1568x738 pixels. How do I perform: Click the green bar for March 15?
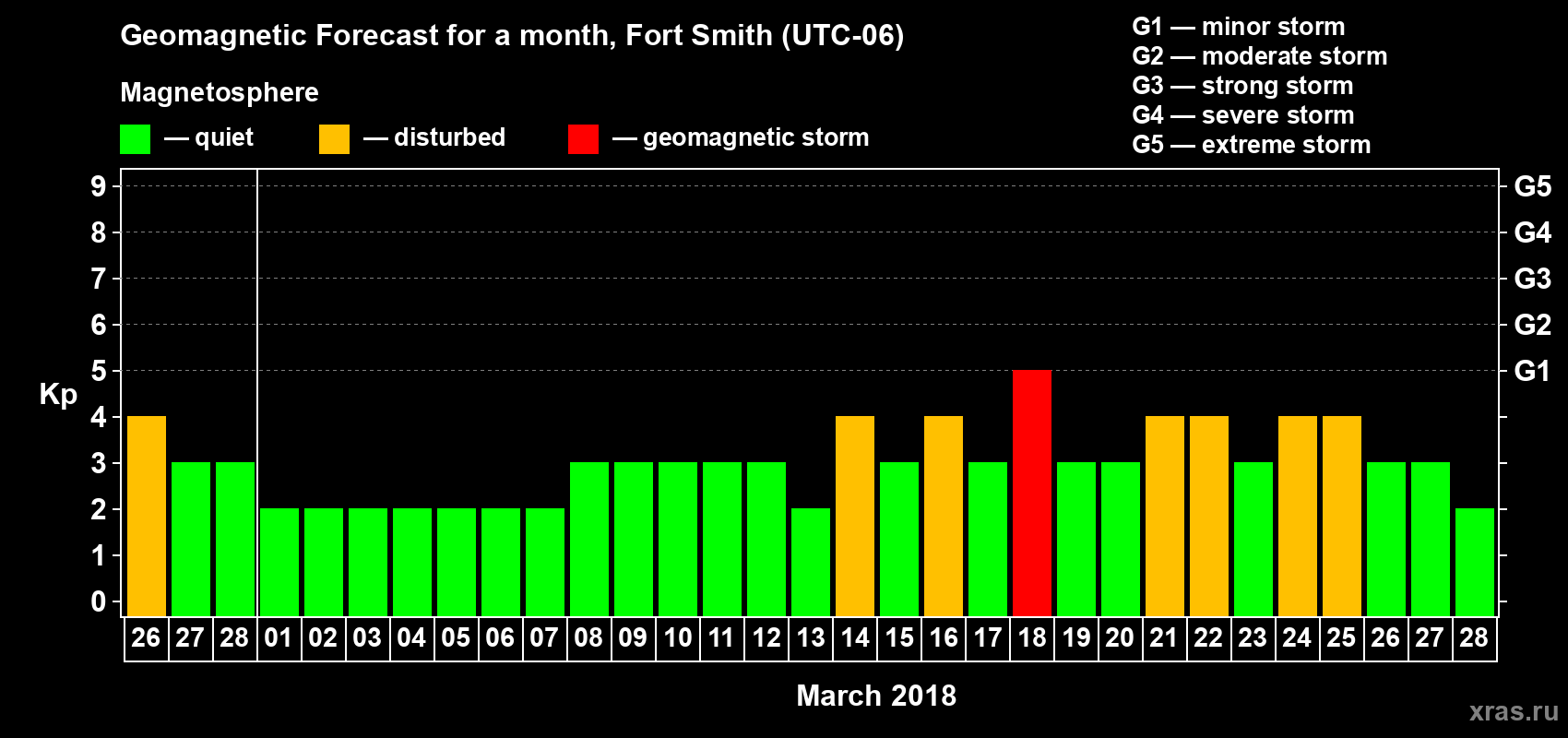click(x=899, y=539)
